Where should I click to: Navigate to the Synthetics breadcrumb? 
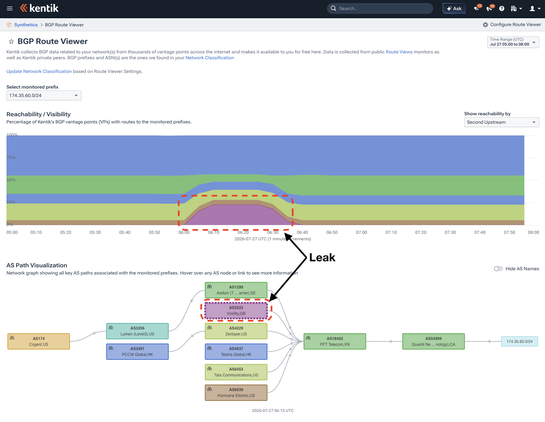click(26, 25)
